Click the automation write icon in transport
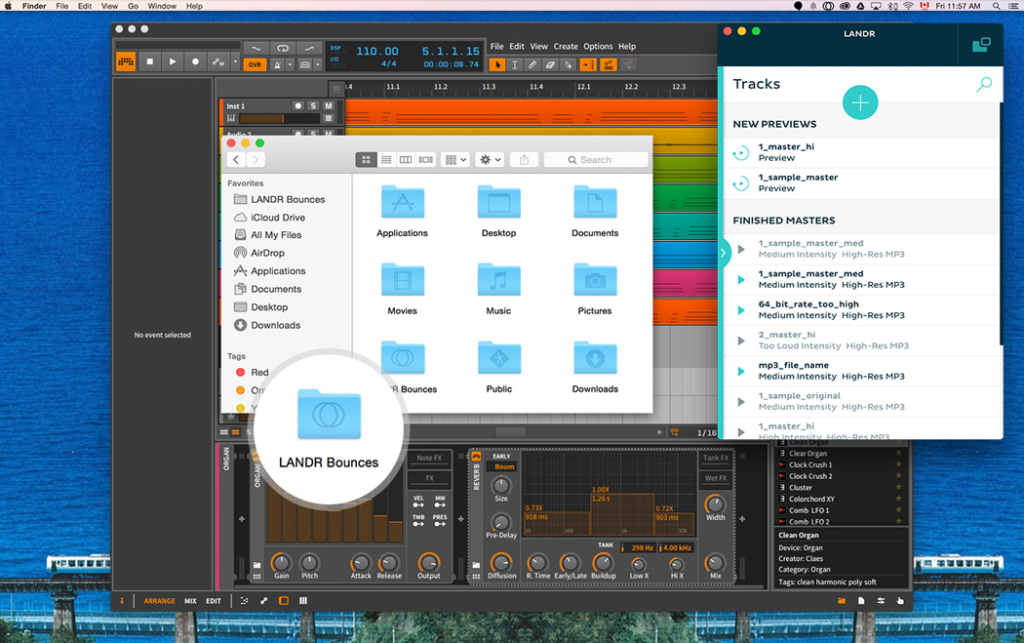Screen dimensions: 1024x643 tap(218, 62)
